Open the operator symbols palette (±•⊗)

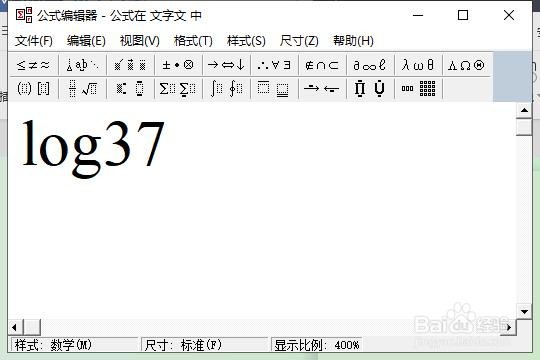178,65
